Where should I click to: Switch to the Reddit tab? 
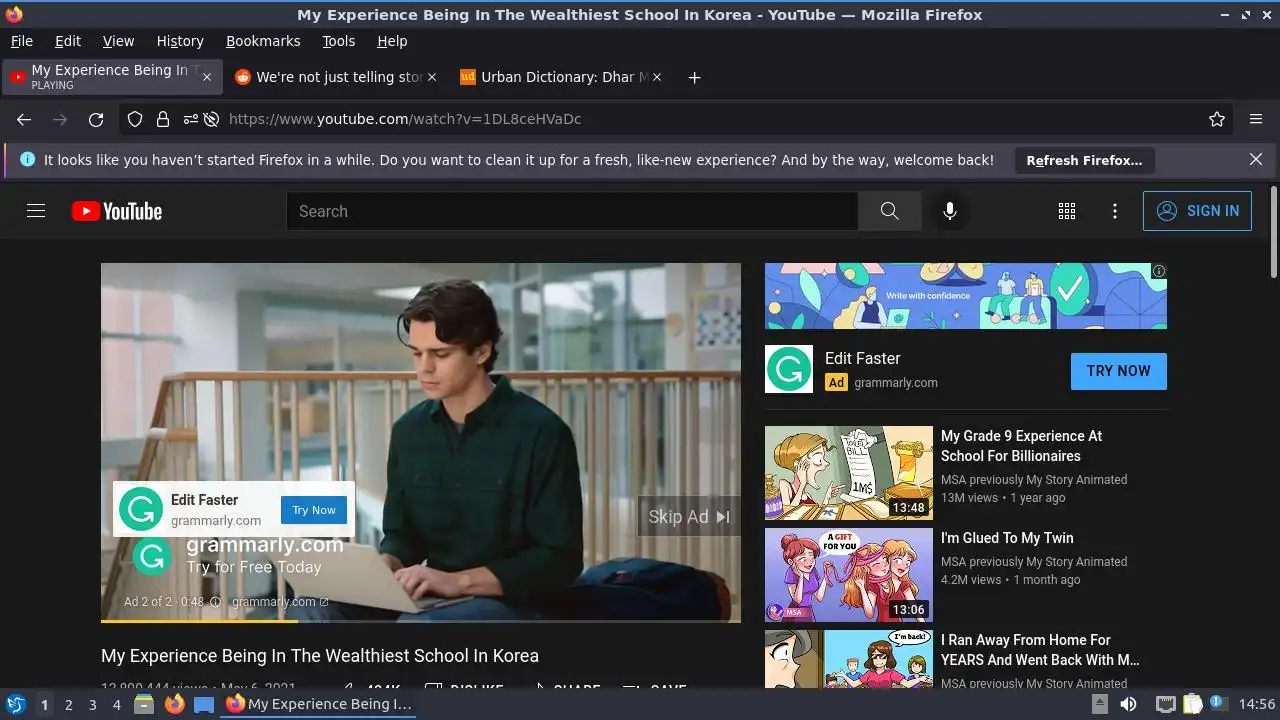click(x=335, y=77)
